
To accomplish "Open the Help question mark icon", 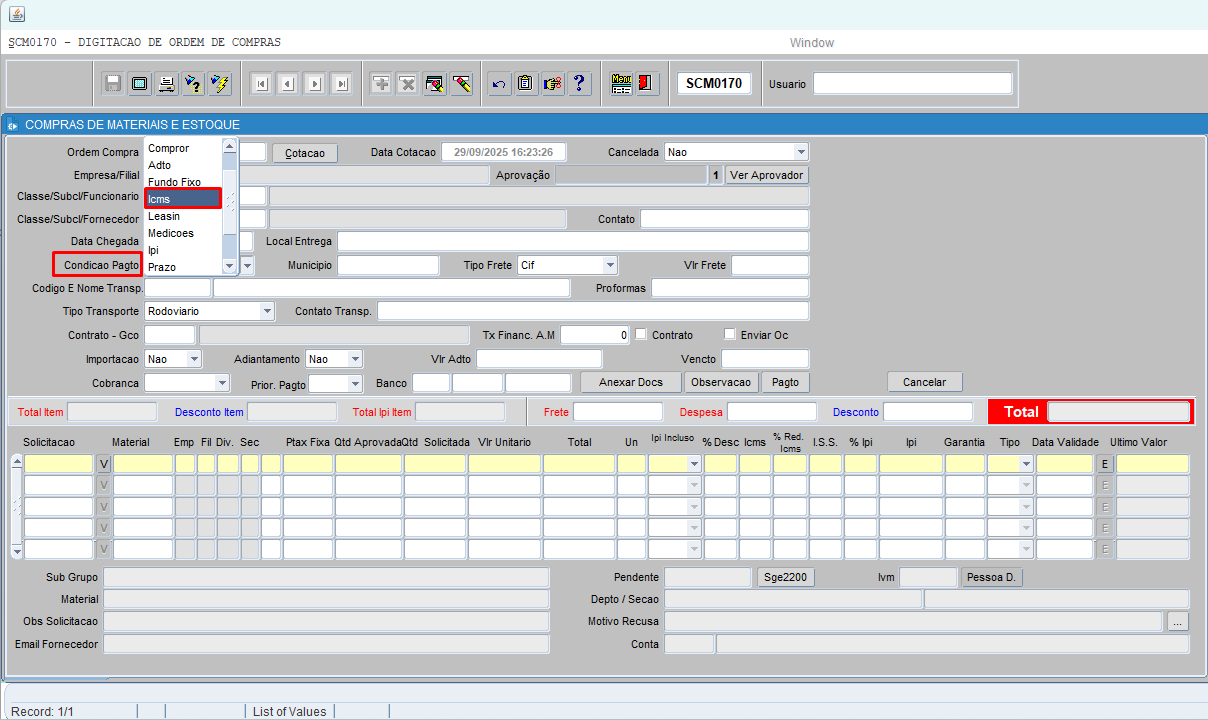I will [579, 84].
